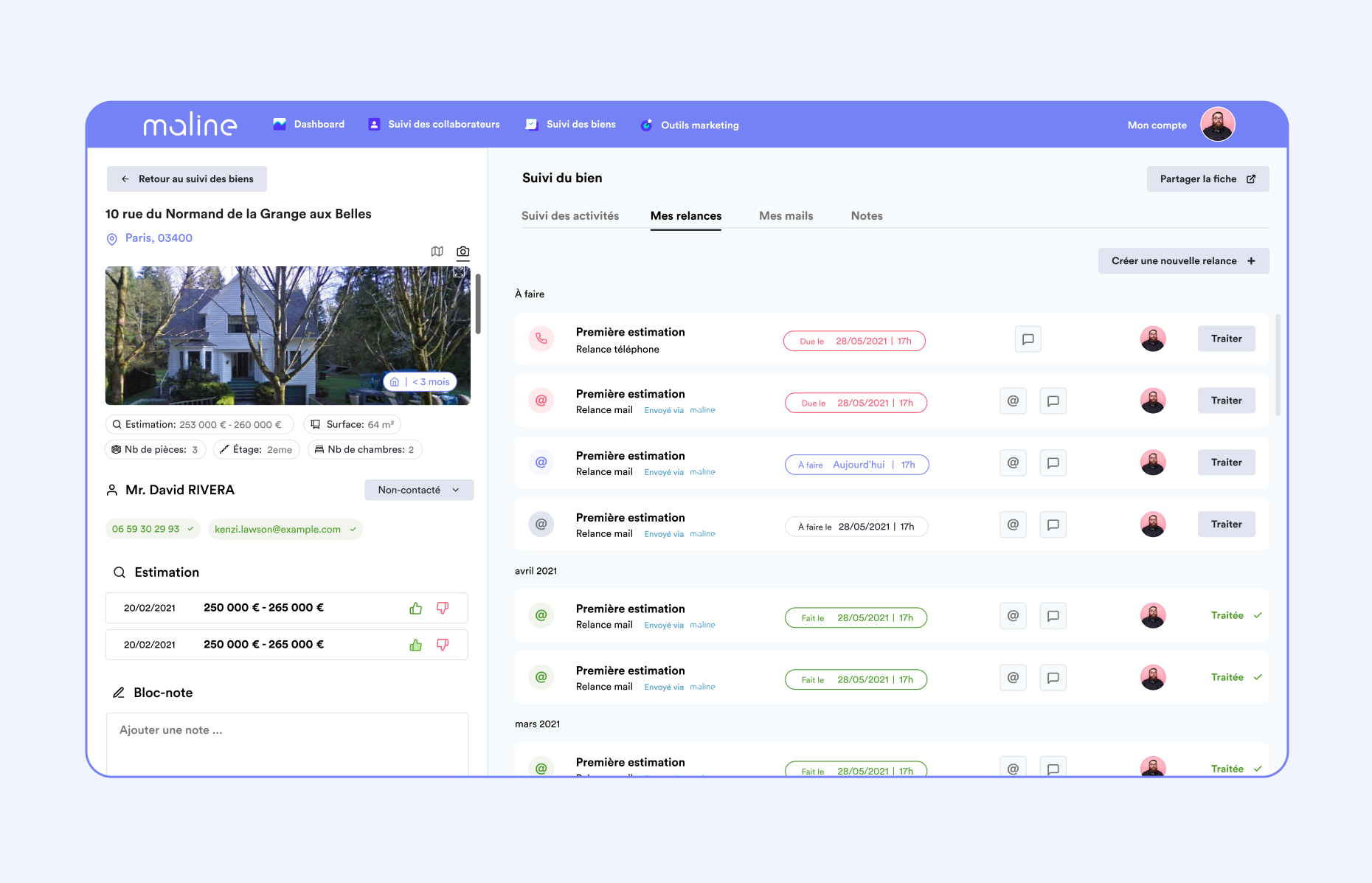Open Suivi des collaborateurs in the navigation
The width and height of the screenshot is (1372, 883).
click(x=434, y=125)
